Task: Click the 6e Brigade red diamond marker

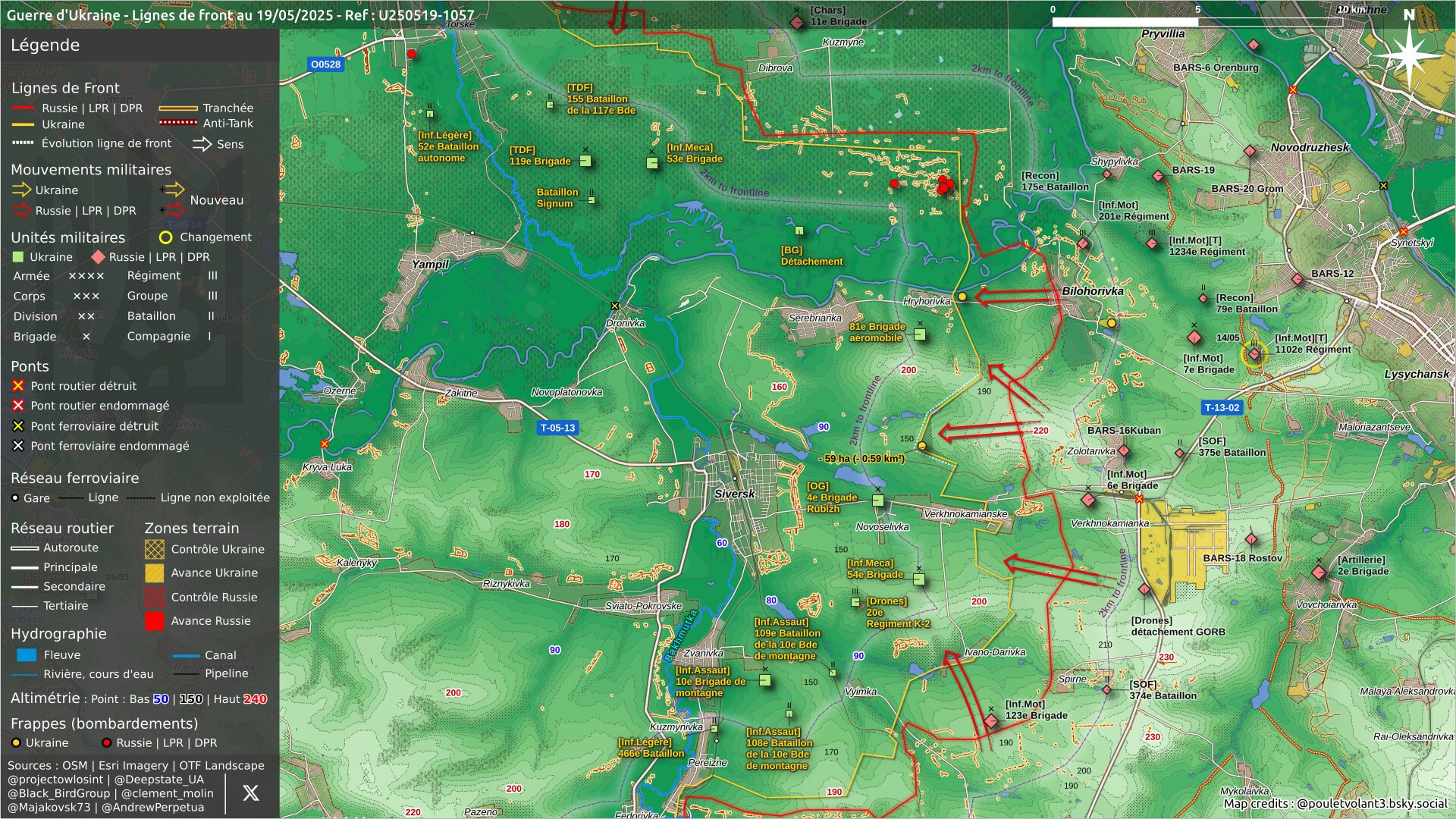Action: [x=1088, y=500]
